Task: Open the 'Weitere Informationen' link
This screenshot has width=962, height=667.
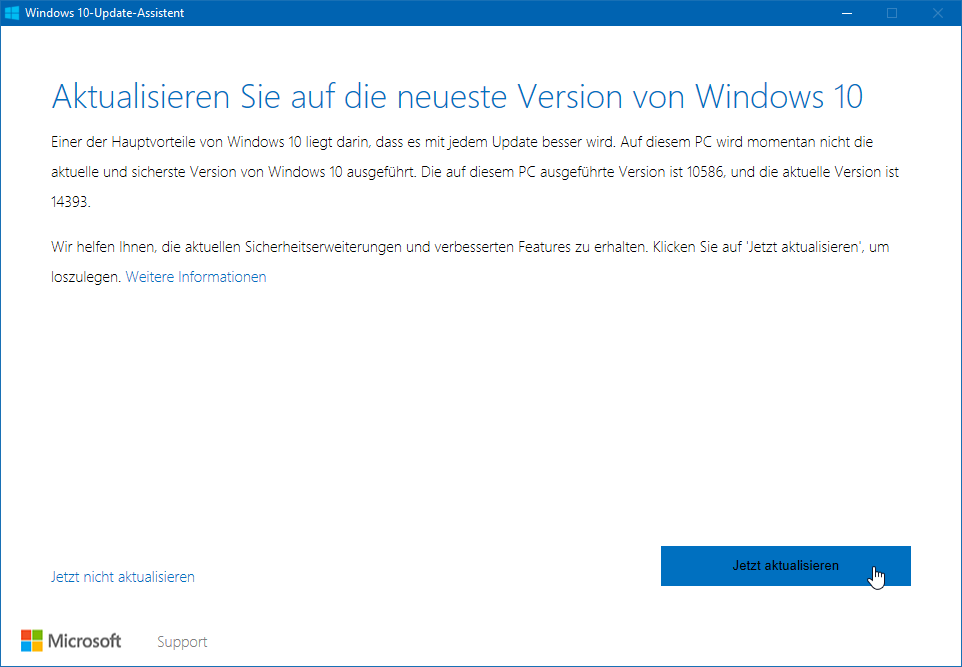Action: [196, 277]
